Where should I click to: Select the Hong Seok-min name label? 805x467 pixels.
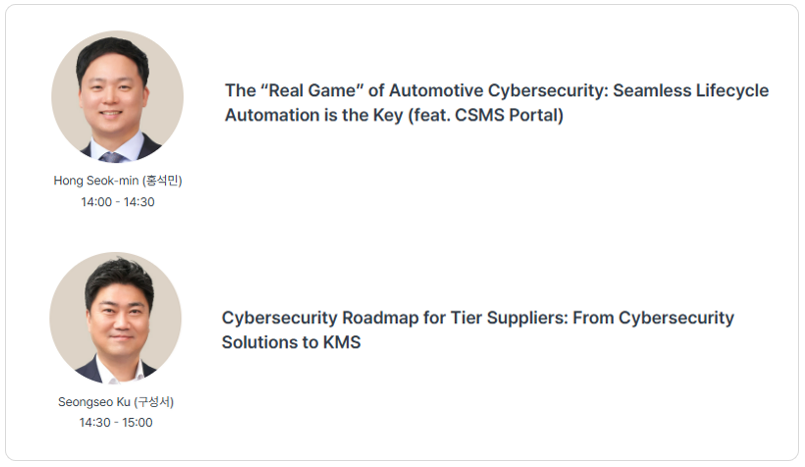click(118, 181)
